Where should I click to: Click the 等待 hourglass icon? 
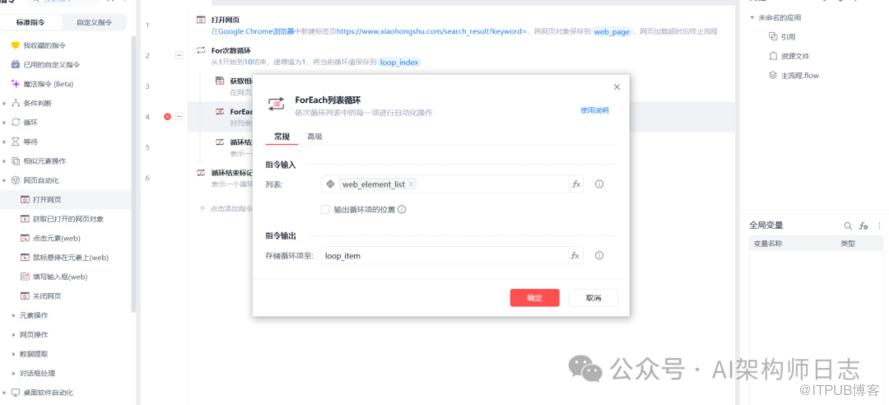click(15, 142)
